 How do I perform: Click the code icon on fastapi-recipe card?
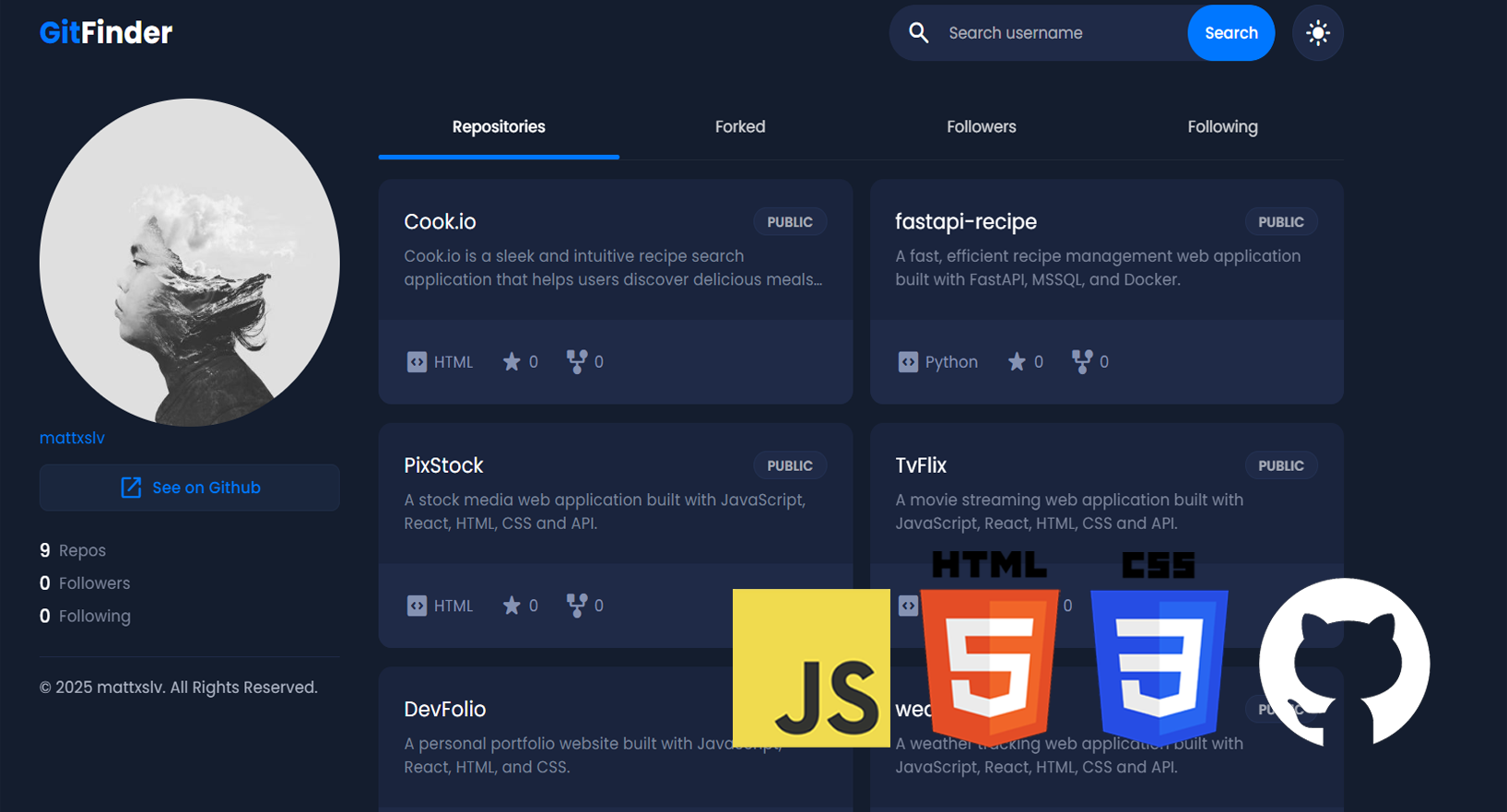click(908, 362)
